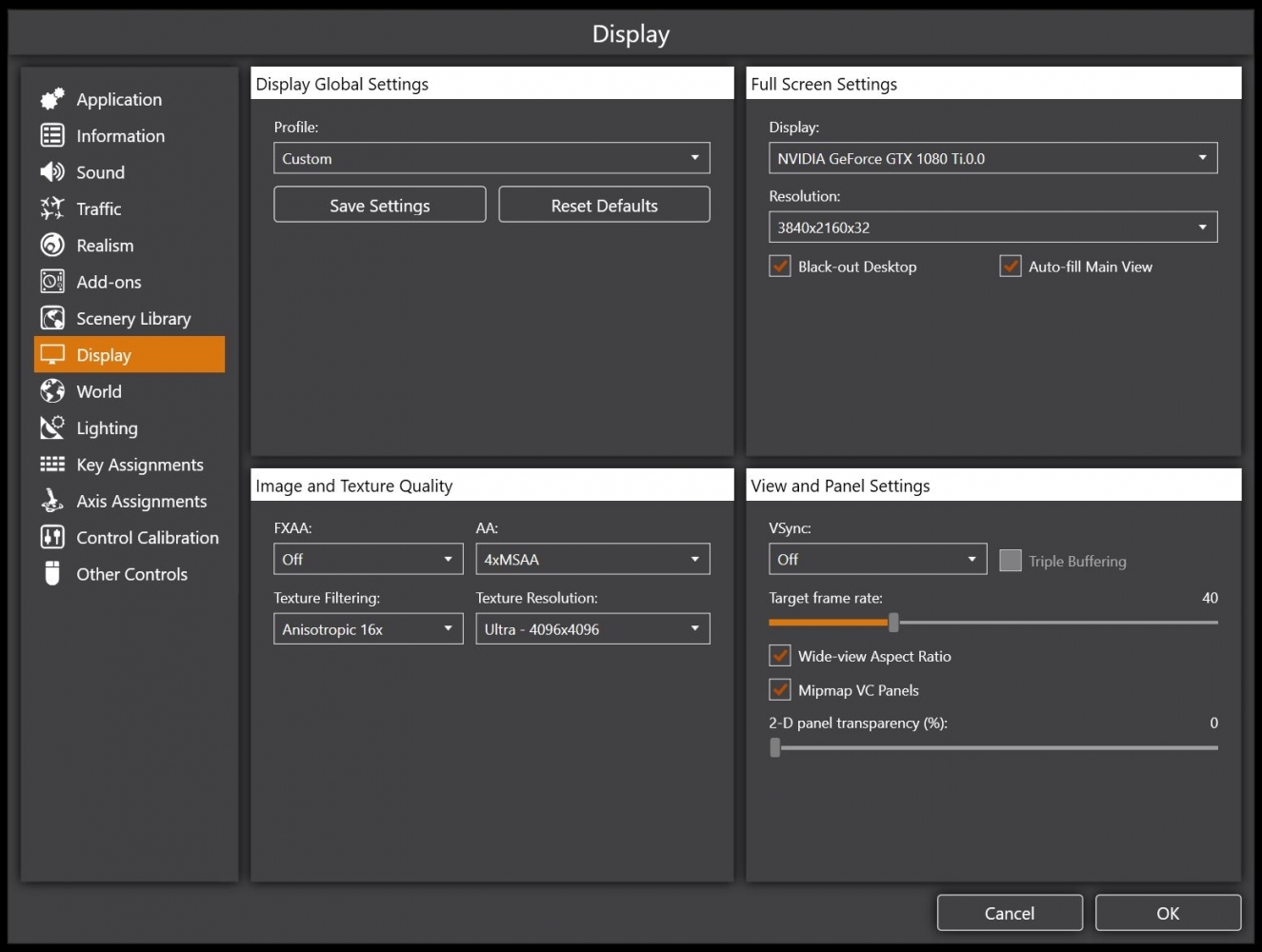
Task: Click the 2-D panel transparency slider handle
Action: pyautogui.click(x=775, y=747)
